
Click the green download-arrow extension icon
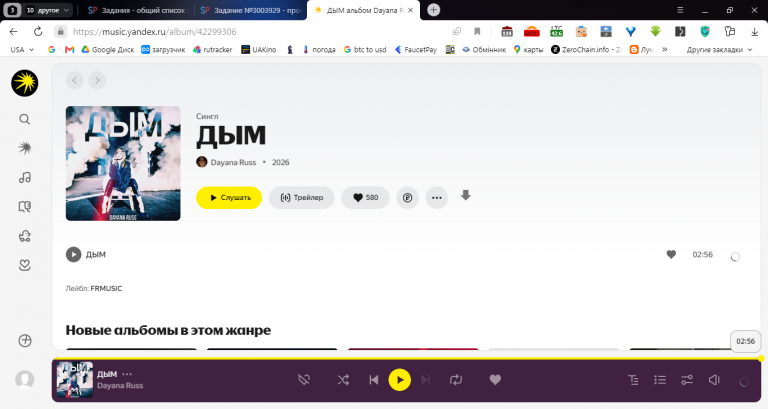click(x=655, y=31)
